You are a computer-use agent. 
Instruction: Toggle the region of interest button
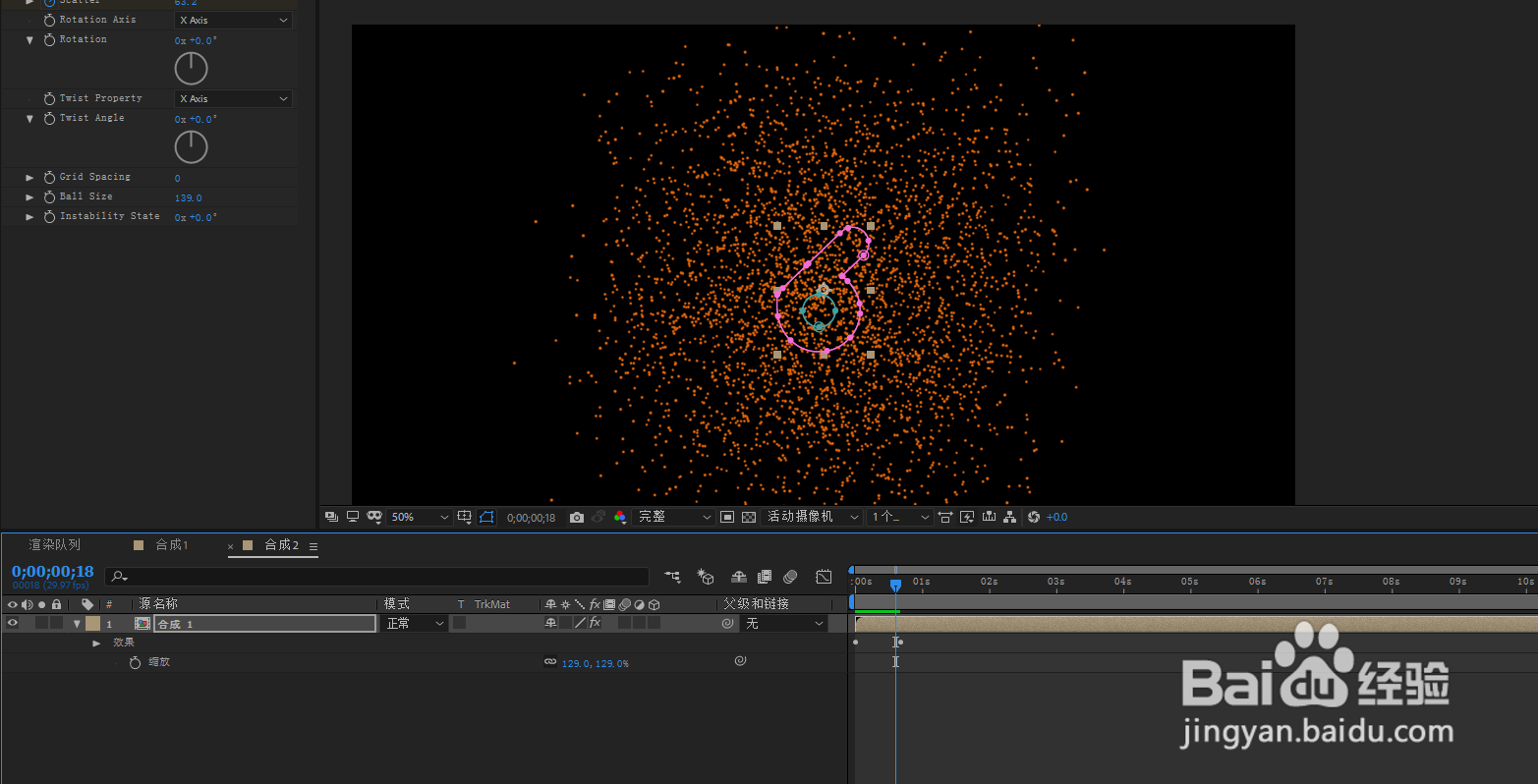tap(486, 517)
